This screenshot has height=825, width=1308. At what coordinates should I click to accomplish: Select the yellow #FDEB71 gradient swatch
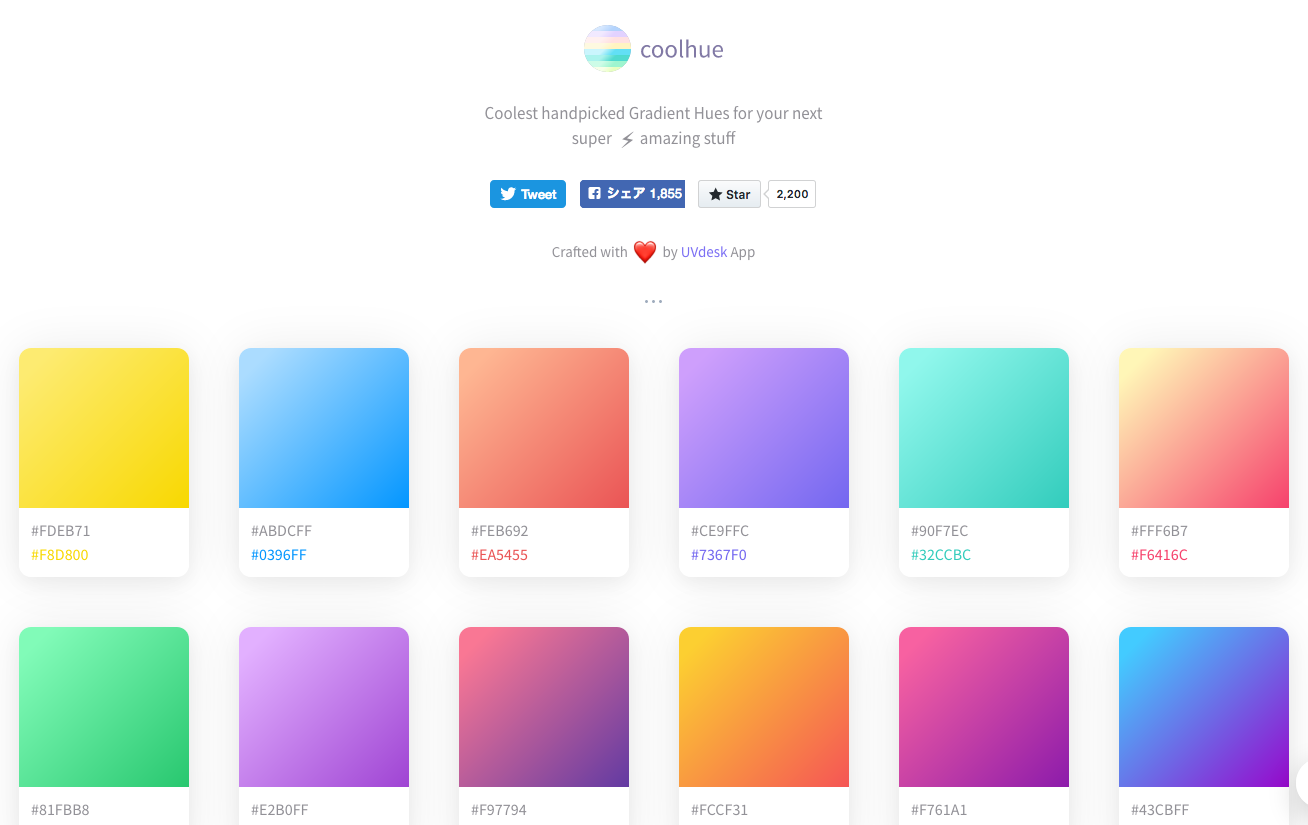tap(104, 428)
